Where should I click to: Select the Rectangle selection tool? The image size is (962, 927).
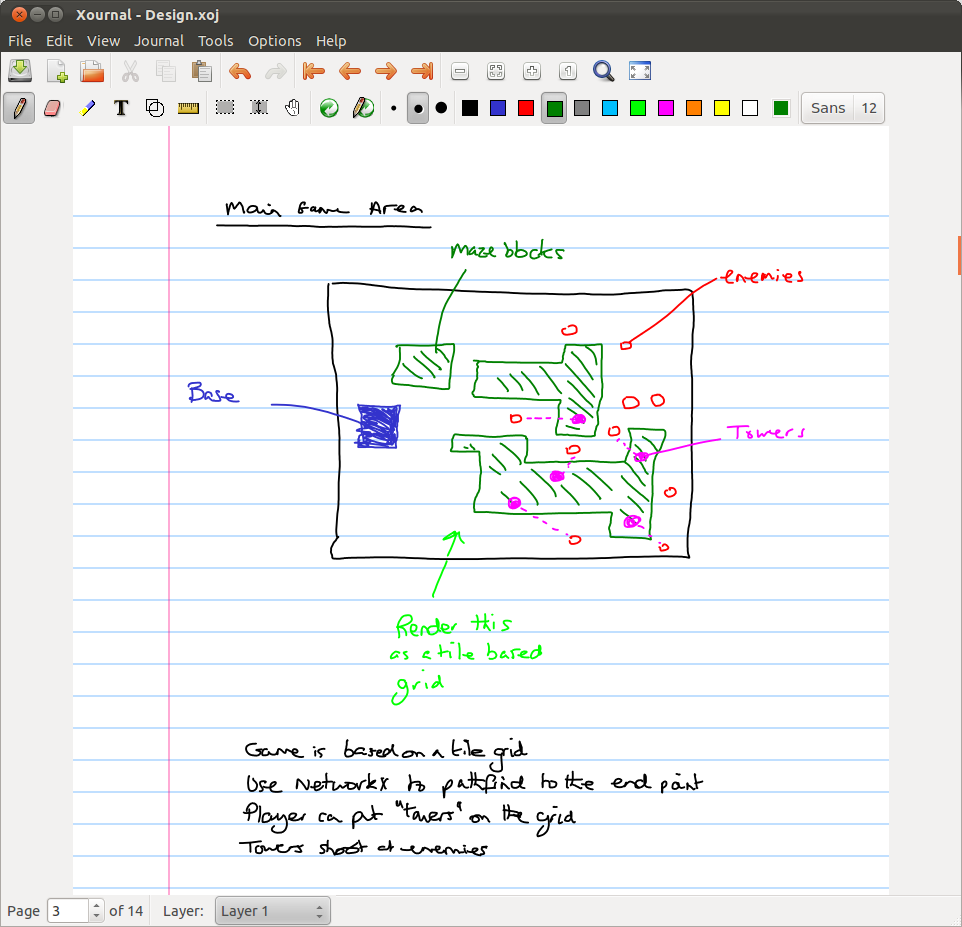(225, 108)
